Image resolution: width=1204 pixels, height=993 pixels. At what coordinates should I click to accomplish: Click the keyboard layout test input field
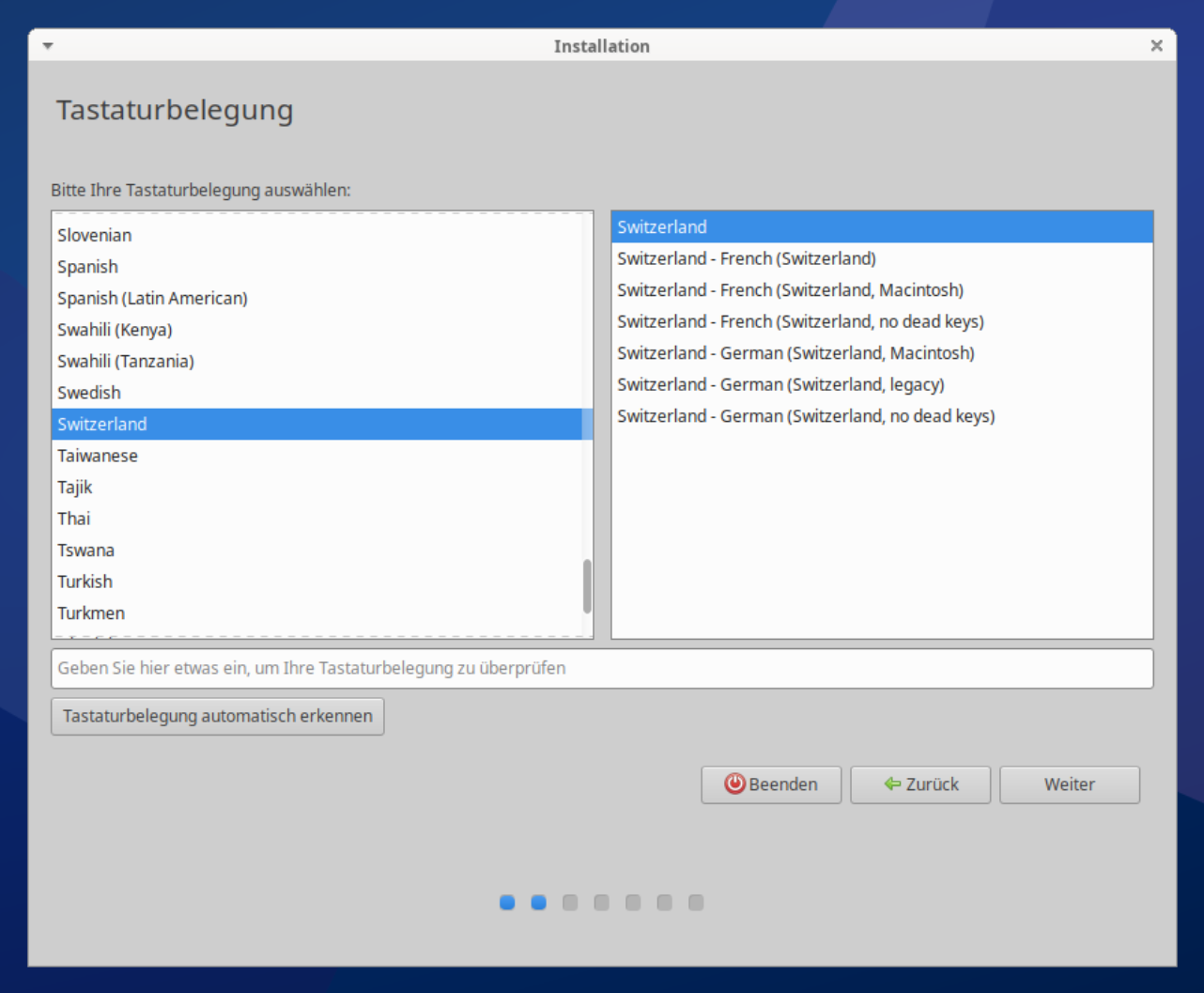[x=601, y=669]
